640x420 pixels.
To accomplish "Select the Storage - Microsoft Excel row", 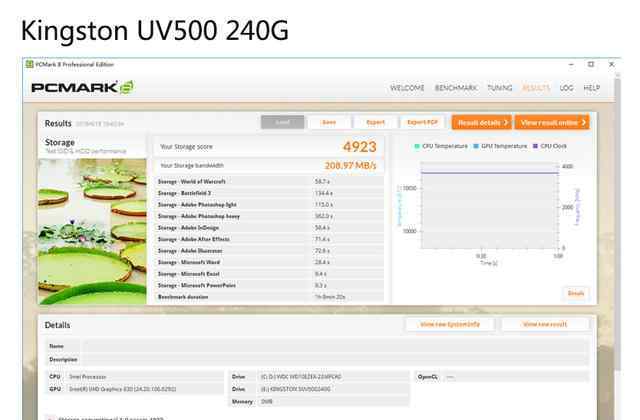I will (x=269, y=274).
